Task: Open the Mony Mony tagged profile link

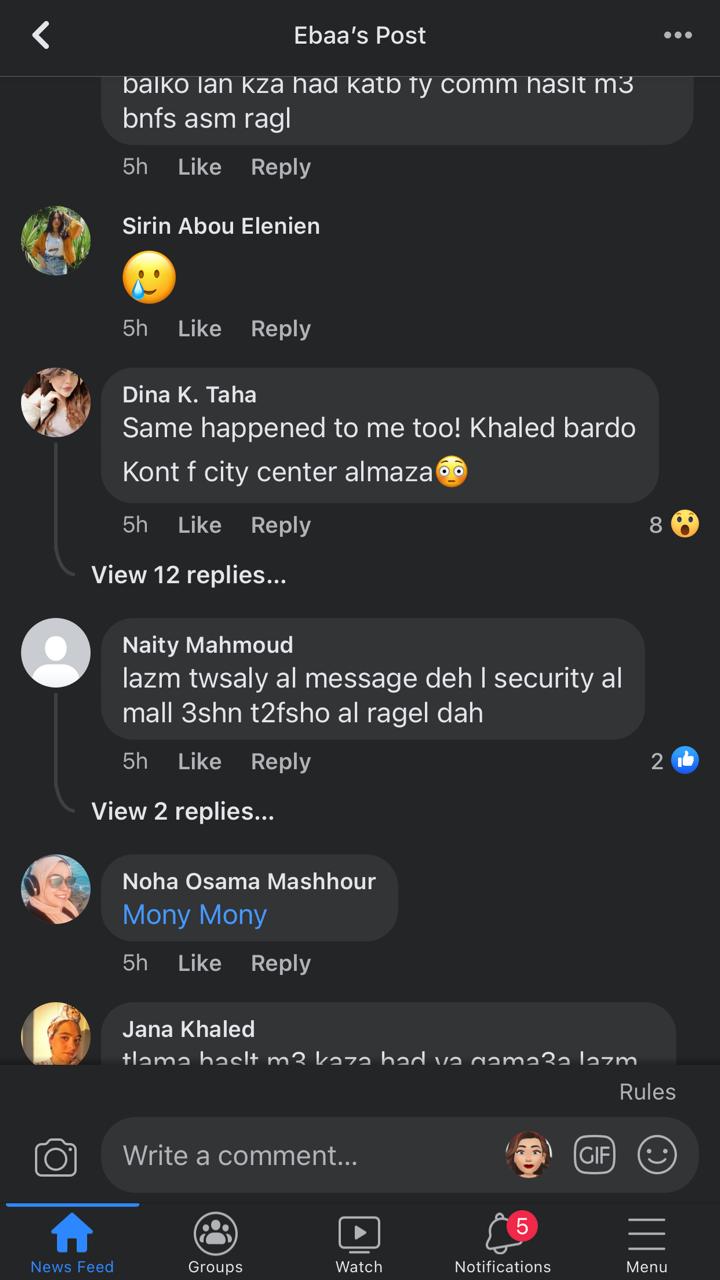Action: (194, 915)
